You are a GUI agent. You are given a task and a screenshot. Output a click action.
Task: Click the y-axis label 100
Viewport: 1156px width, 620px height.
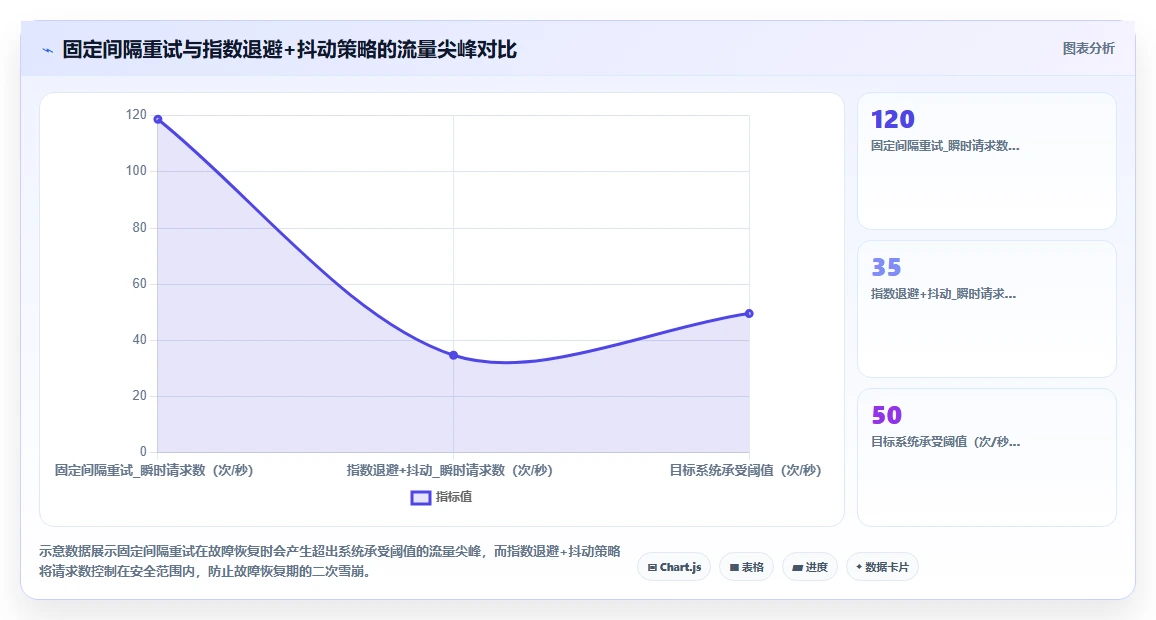pos(136,171)
